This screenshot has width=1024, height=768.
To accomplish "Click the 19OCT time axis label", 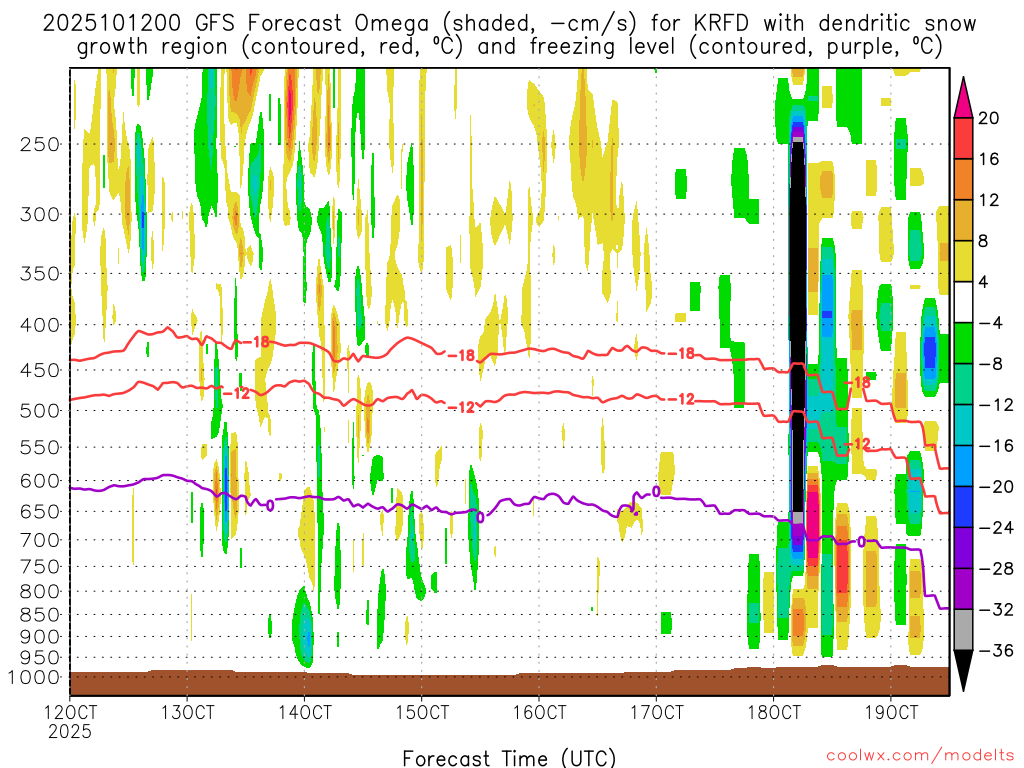I will (890, 713).
